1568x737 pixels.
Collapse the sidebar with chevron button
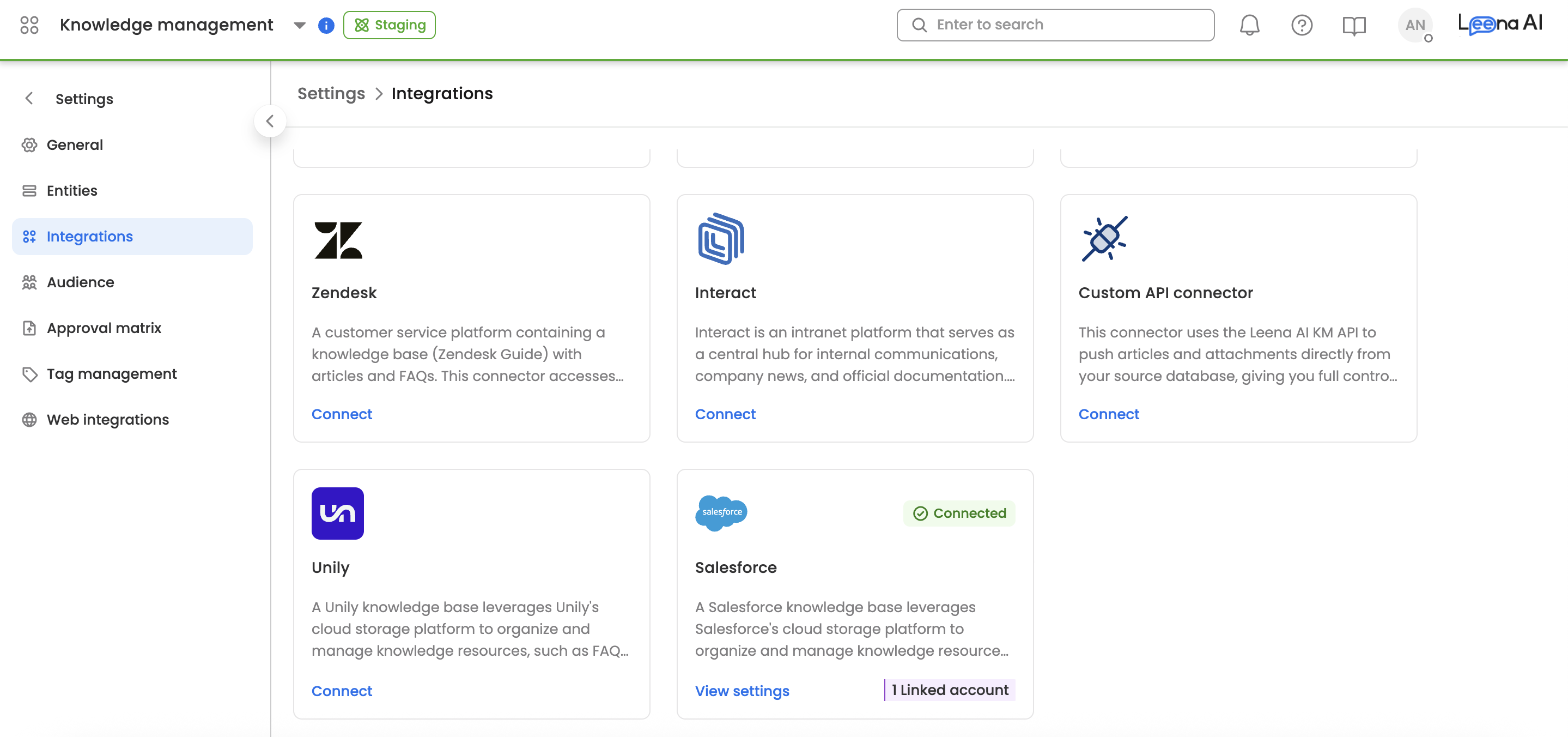click(x=270, y=121)
